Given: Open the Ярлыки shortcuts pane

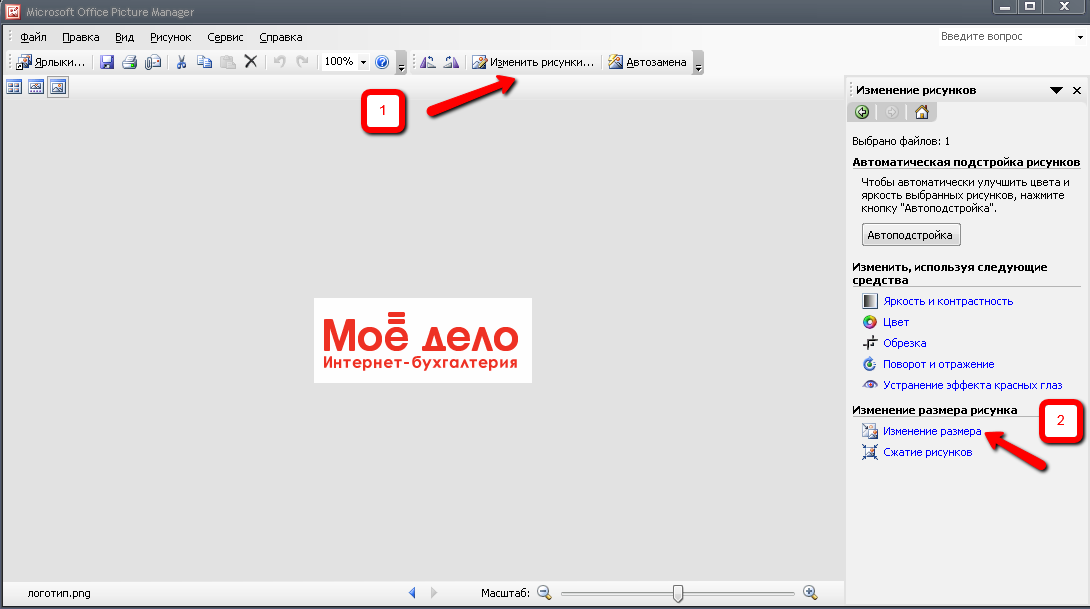Looking at the screenshot, I should (51, 62).
